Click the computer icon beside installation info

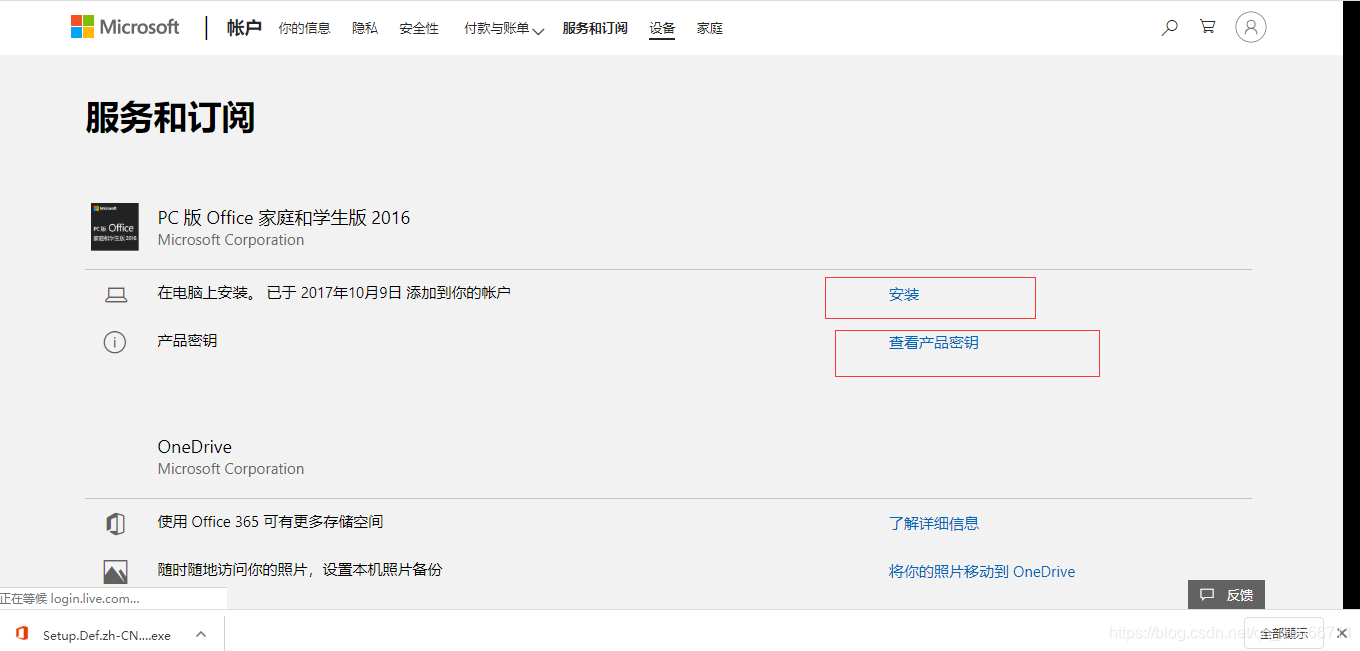tap(116, 293)
